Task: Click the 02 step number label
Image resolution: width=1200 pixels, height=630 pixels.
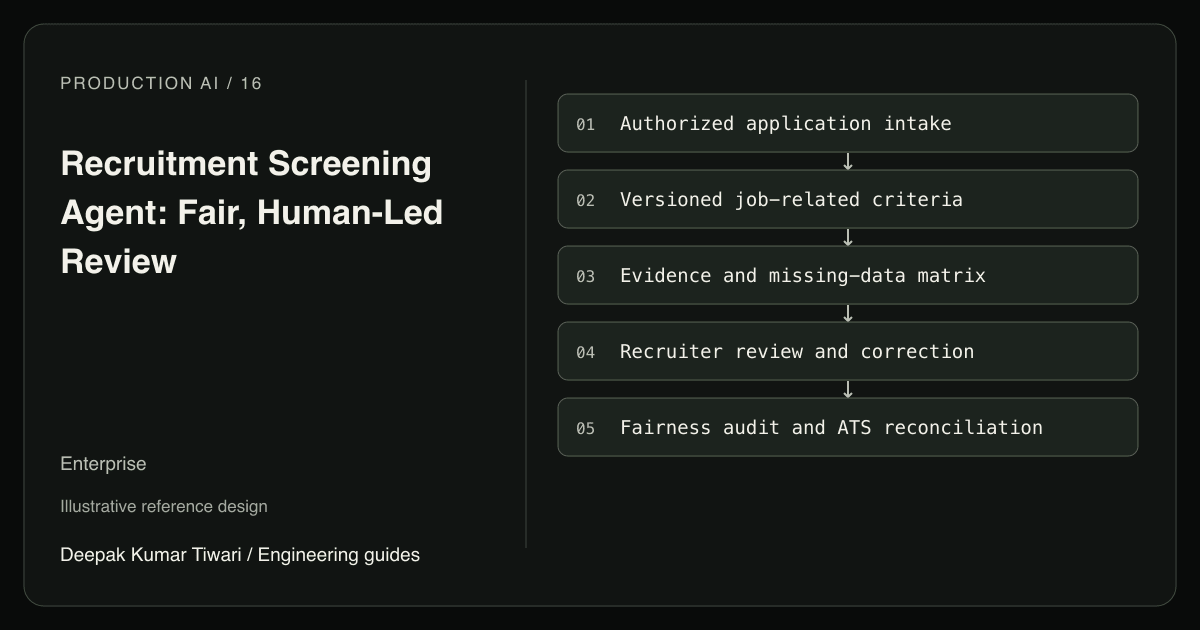Action: pyautogui.click(x=585, y=200)
